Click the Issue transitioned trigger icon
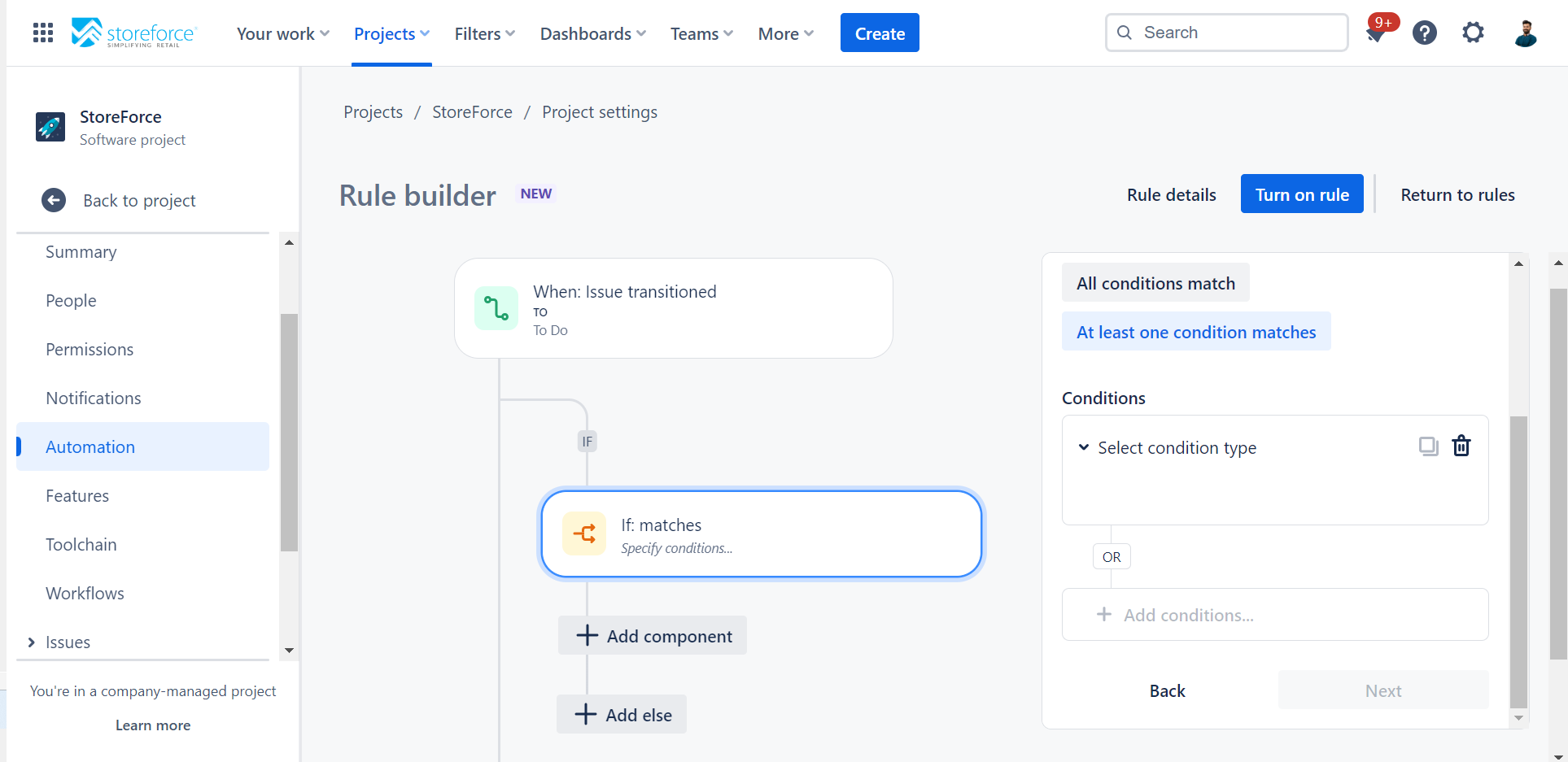Viewport: 1568px width, 762px height. 496,308
